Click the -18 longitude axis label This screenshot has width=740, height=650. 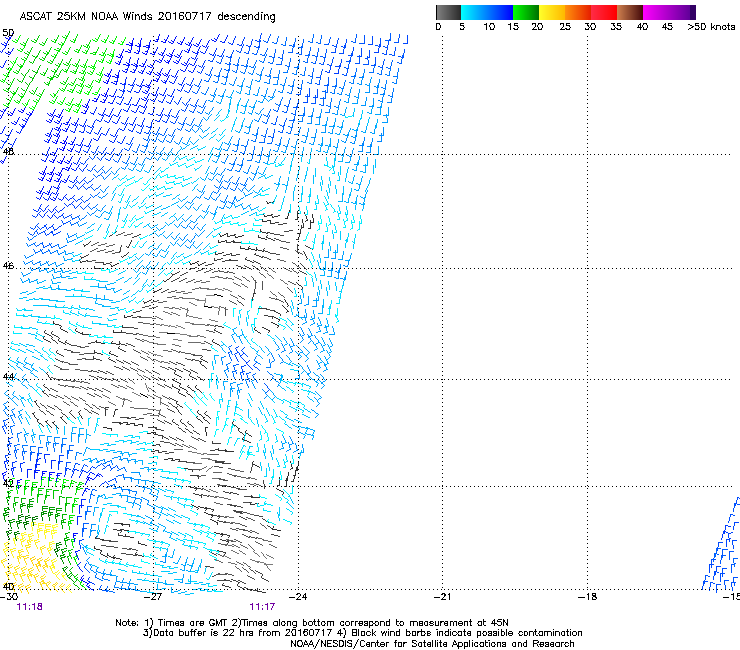(587, 597)
